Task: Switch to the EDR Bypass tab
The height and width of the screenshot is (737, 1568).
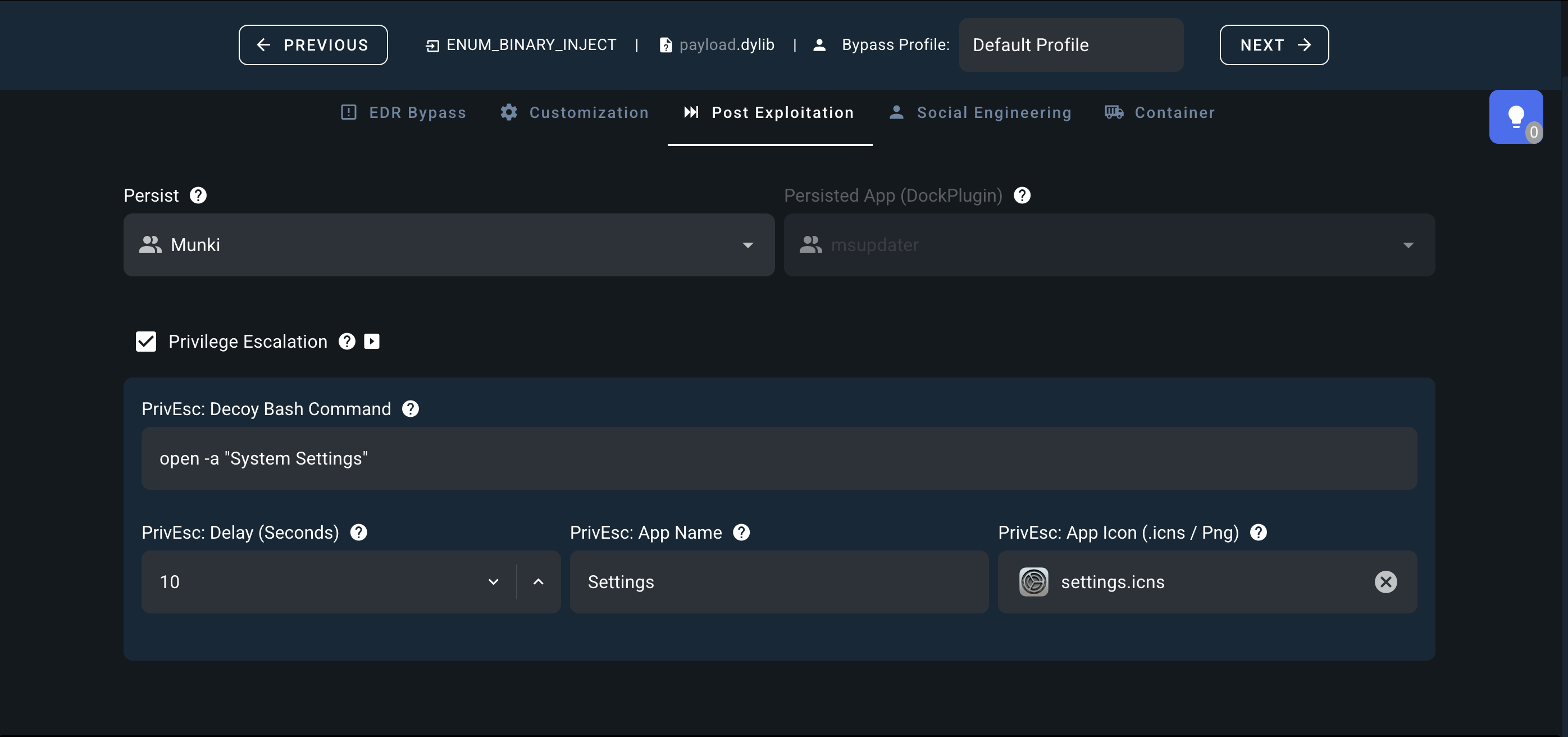Action: (x=403, y=113)
